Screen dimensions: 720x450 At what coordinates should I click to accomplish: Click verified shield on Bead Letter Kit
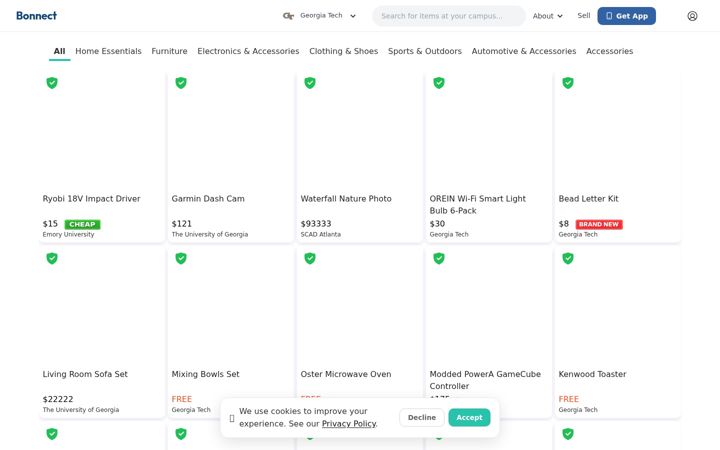click(x=568, y=83)
